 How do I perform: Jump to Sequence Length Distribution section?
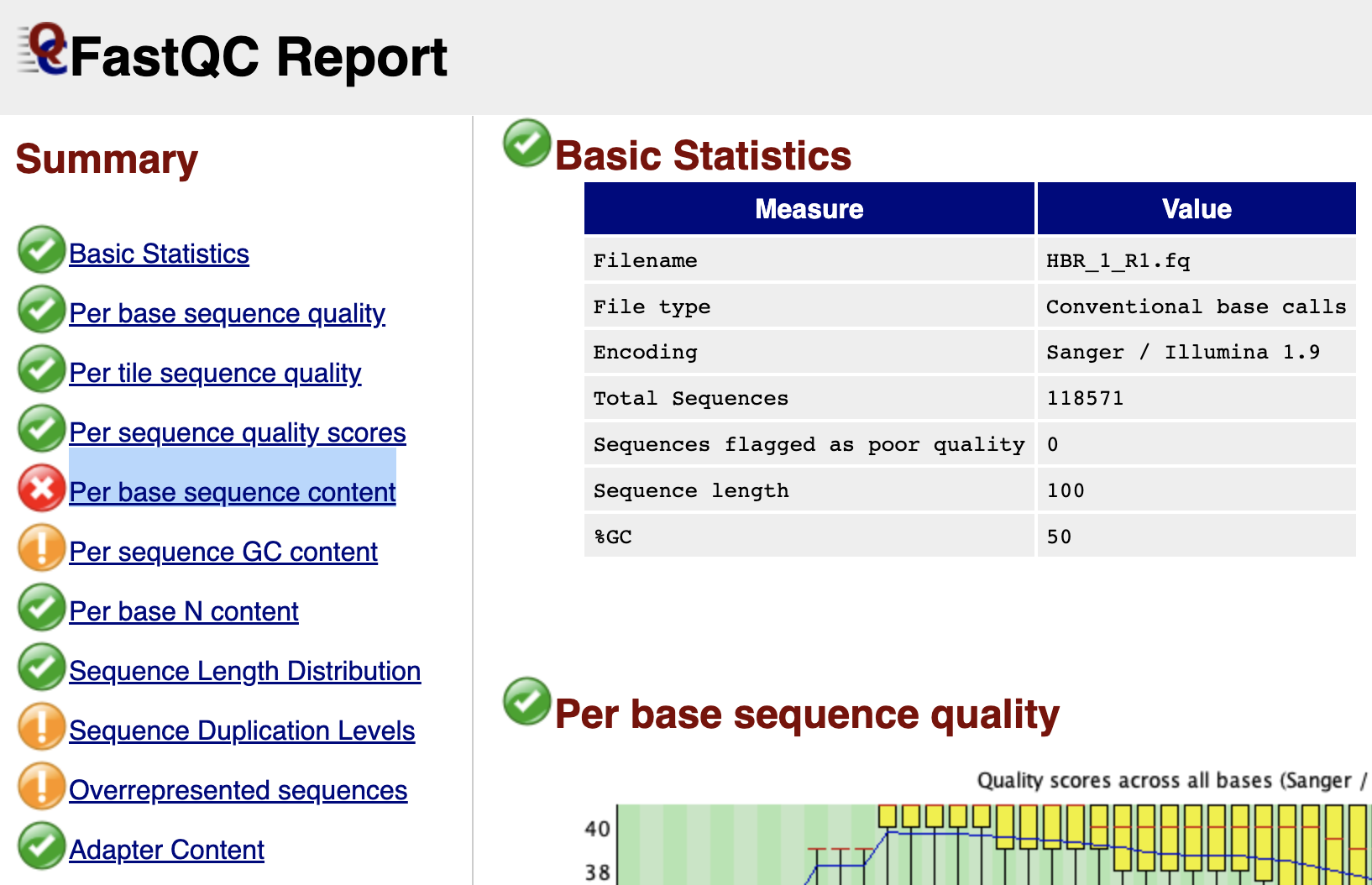[244, 671]
